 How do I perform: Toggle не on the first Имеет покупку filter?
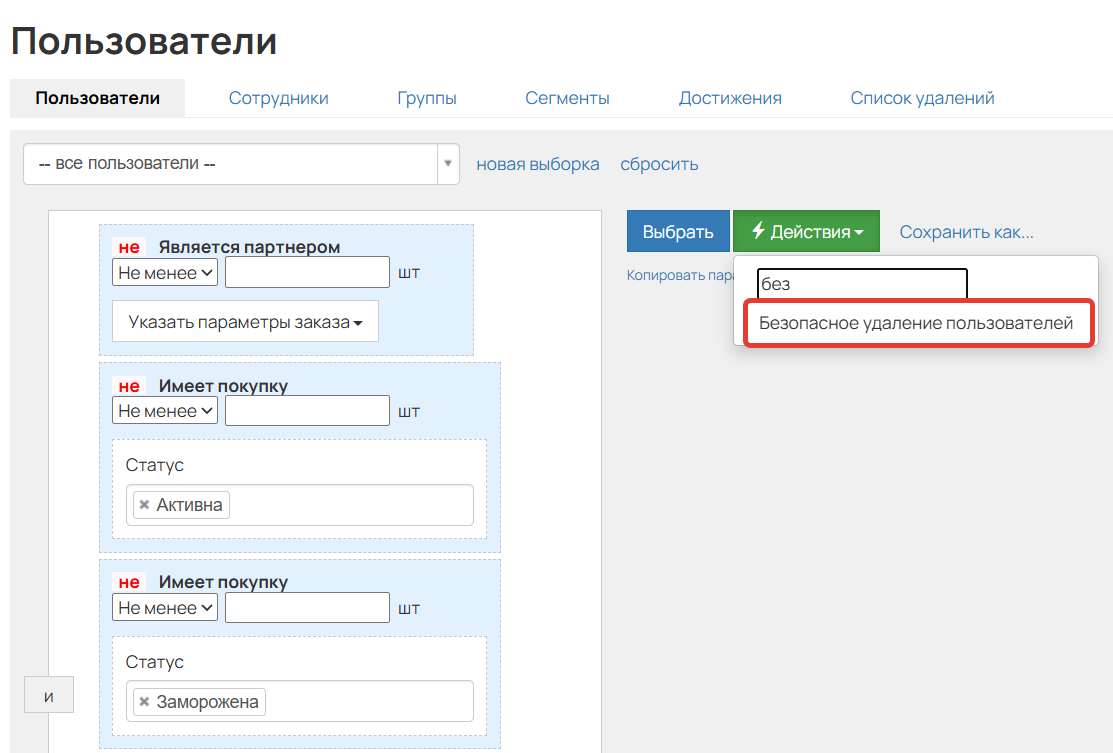click(127, 384)
